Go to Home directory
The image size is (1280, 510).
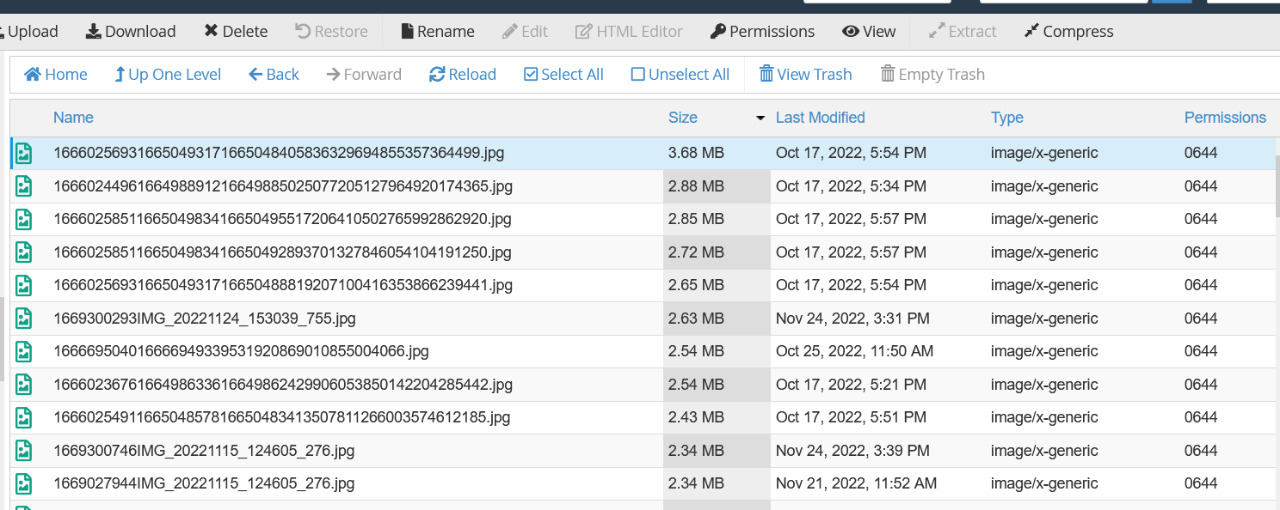click(56, 74)
